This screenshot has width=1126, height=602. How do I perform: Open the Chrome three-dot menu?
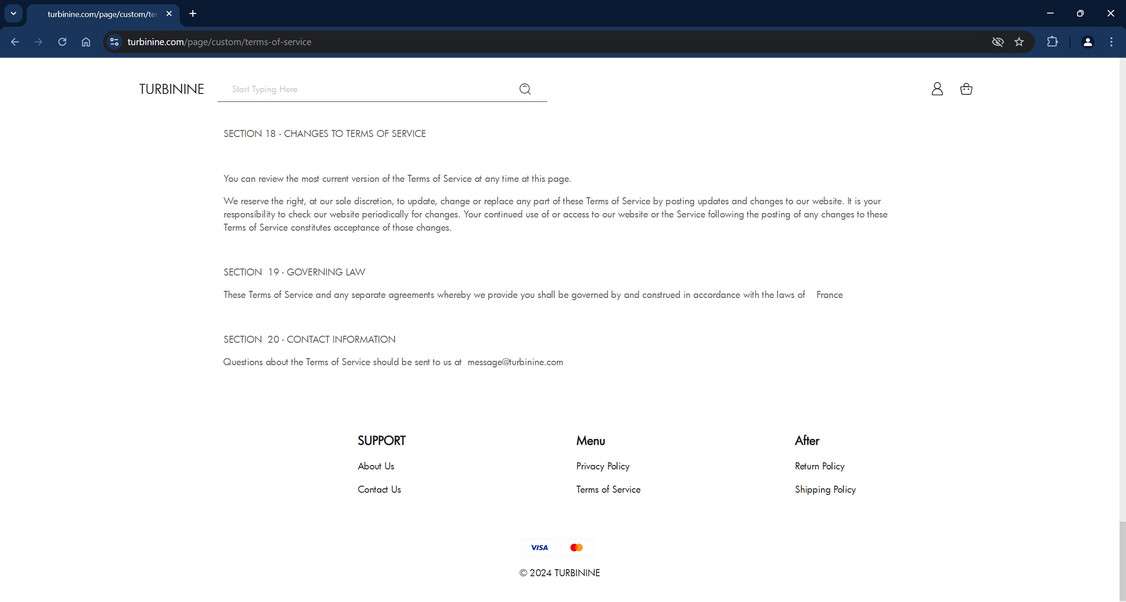point(1111,42)
